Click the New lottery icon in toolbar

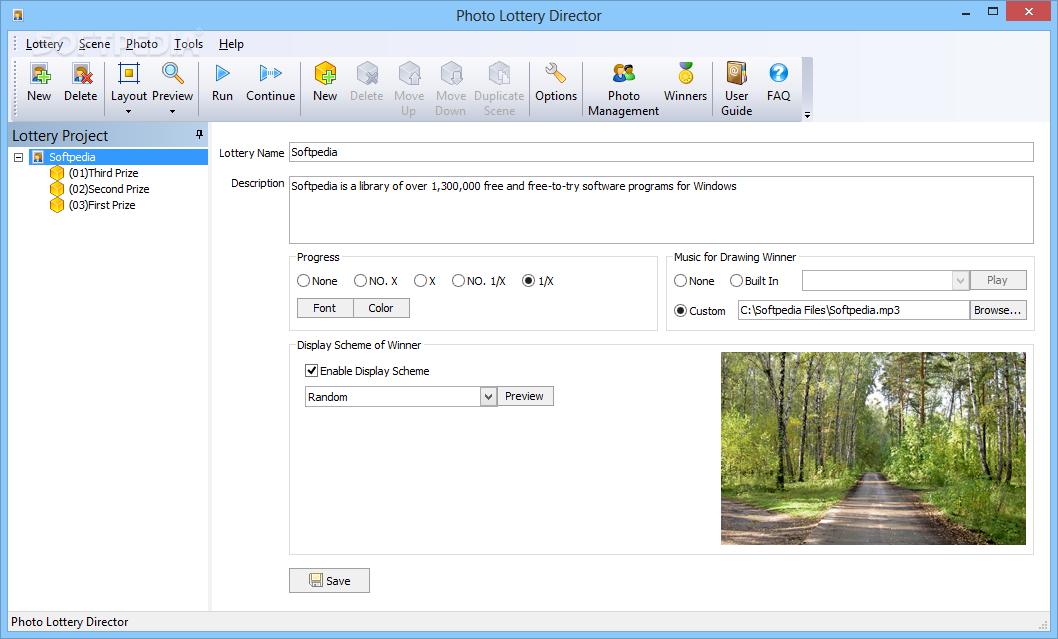pyautogui.click(x=39, y=74)
